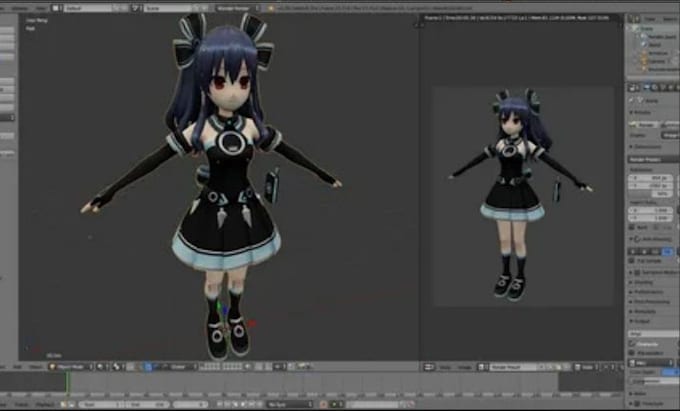Toggle the Placeholders checkbox
680x411 pixels.
coord(633,353)
